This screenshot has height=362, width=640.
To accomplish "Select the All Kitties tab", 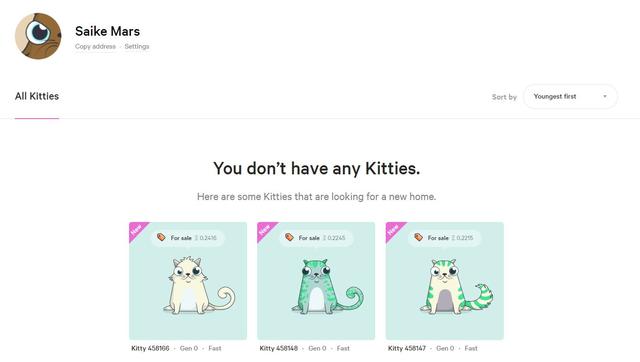I will 37,96.
